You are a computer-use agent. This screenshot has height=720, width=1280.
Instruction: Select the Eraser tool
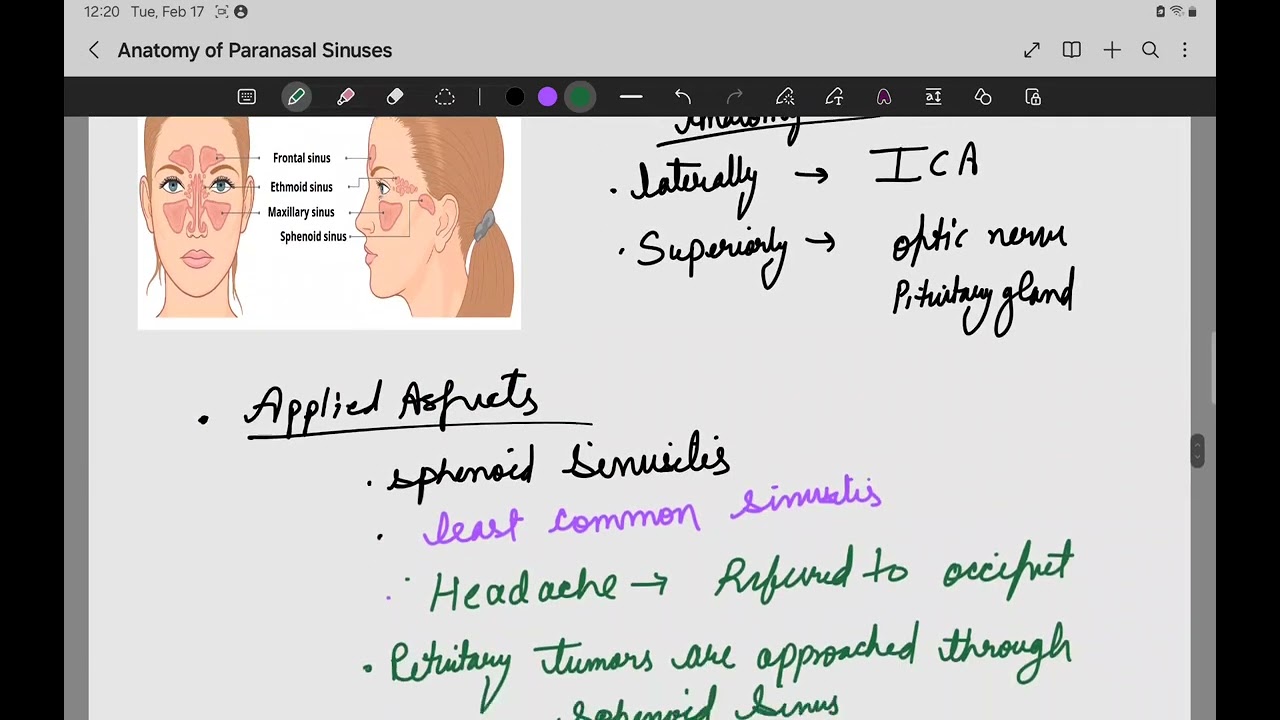click(x=395, y=97)
